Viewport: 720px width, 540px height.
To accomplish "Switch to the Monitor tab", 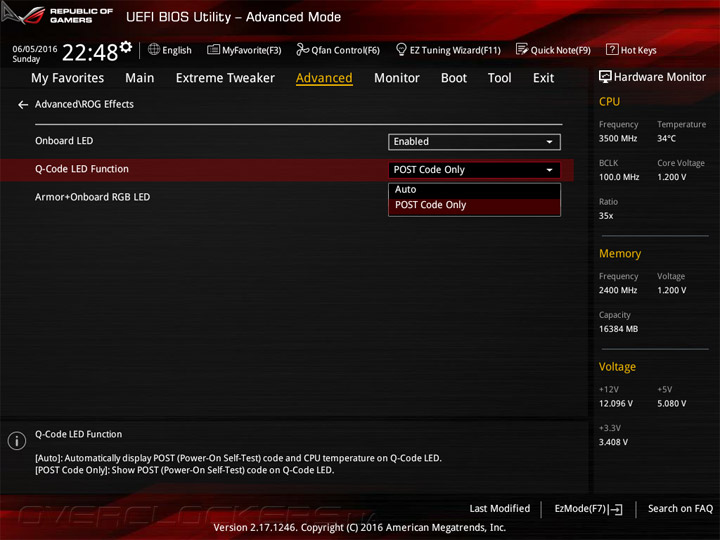I will [x=397, y=78].
